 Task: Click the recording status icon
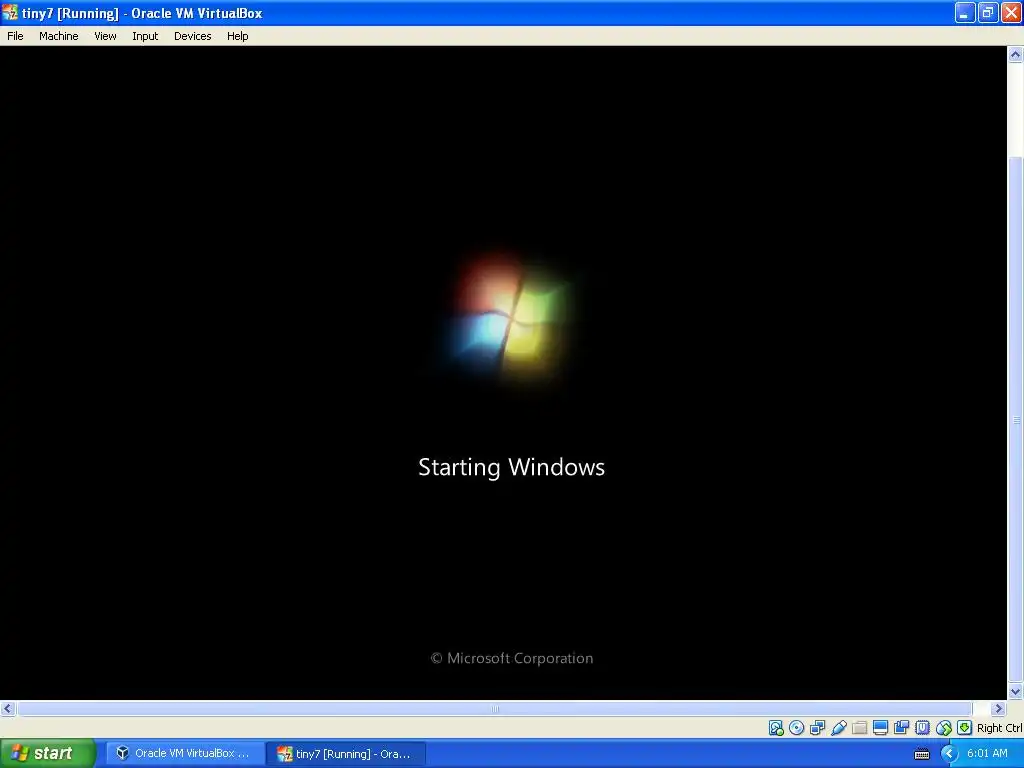(901, 728)
